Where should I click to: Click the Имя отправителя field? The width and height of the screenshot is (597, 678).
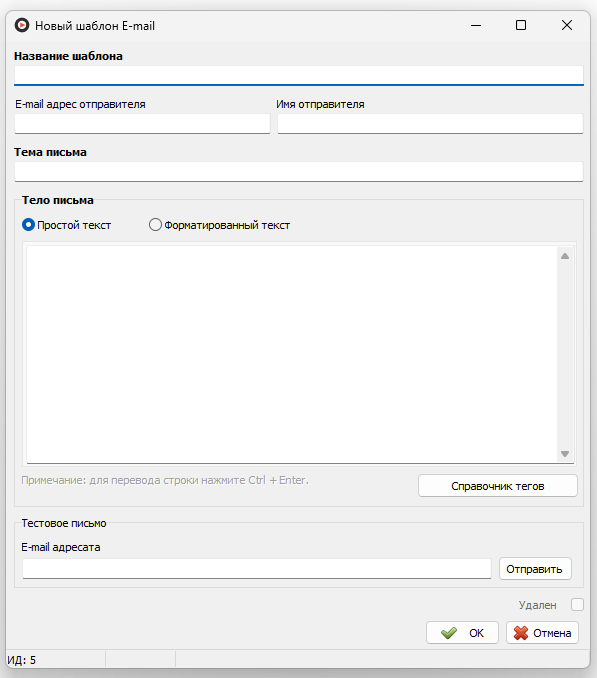point(430,124)
